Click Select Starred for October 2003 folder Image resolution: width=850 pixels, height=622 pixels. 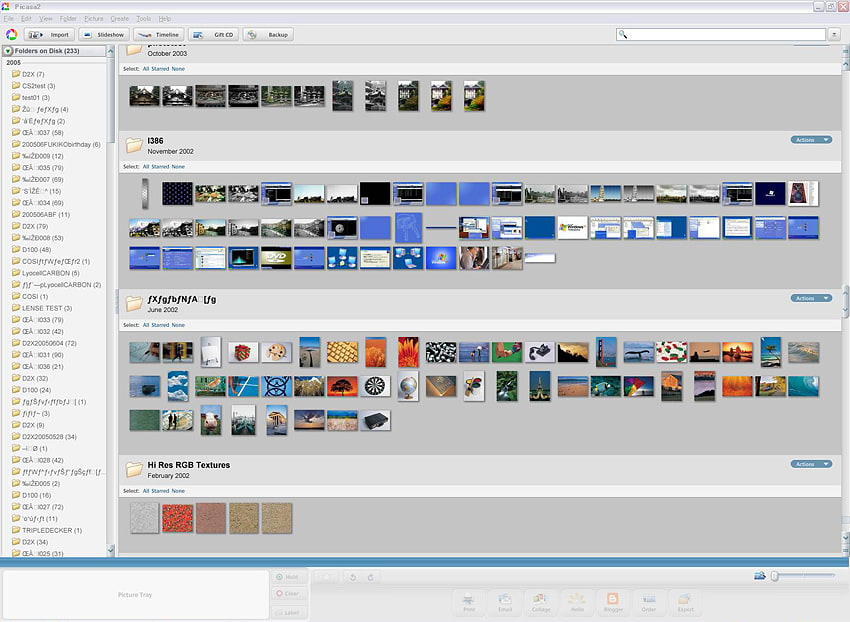coord(160,69)
